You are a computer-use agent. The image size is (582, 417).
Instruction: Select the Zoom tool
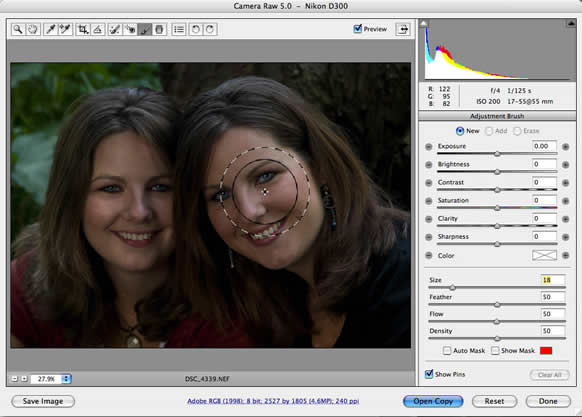[x=18, y=29]
